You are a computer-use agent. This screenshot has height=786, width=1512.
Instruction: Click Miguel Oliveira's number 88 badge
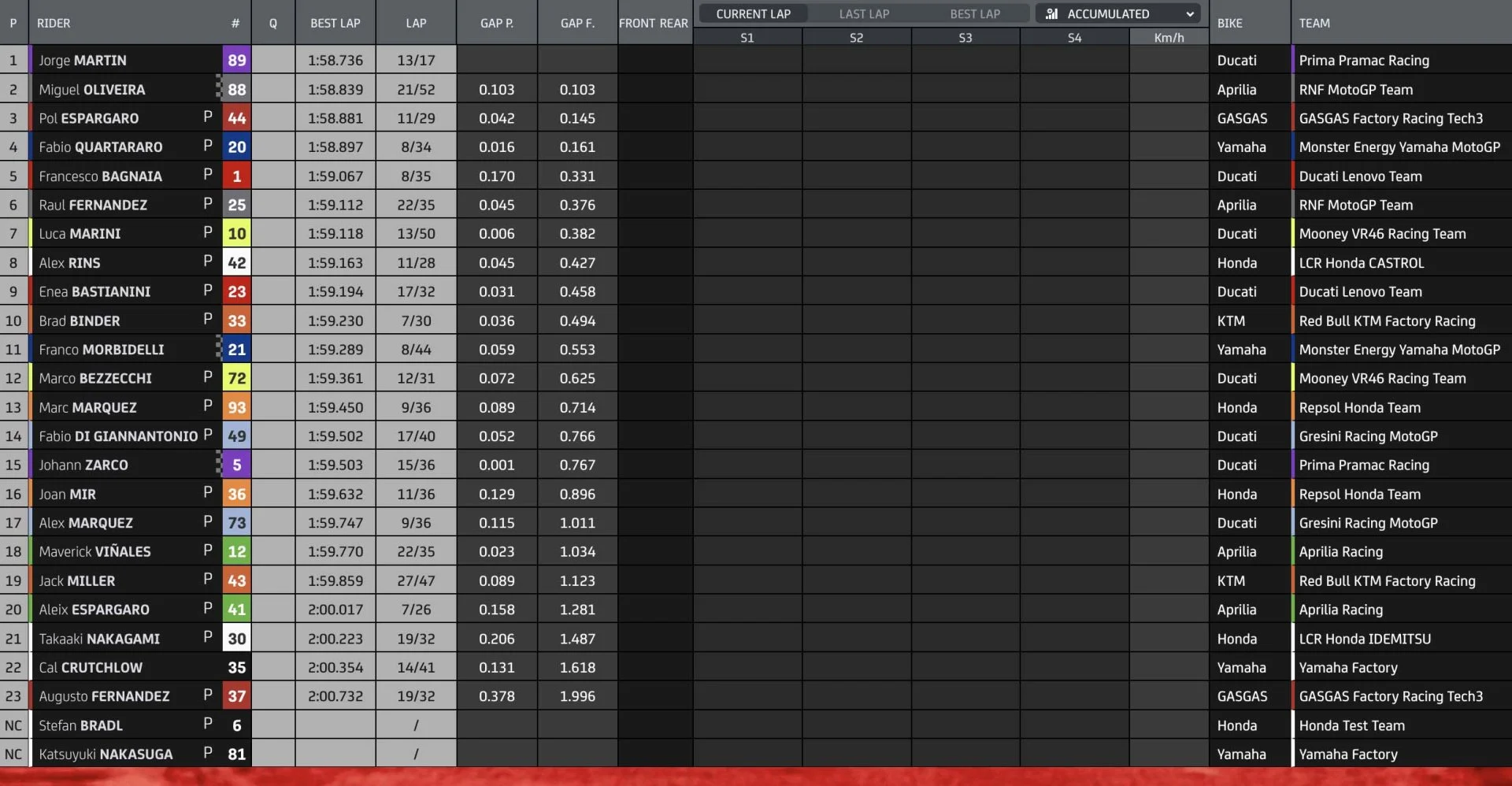tap(236, 89)
